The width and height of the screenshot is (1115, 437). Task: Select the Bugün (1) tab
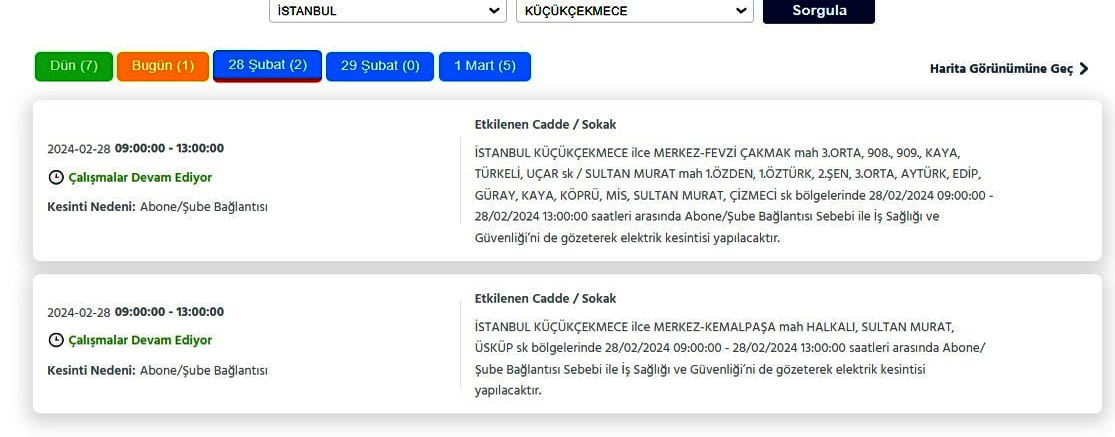[x=163, y=66]
